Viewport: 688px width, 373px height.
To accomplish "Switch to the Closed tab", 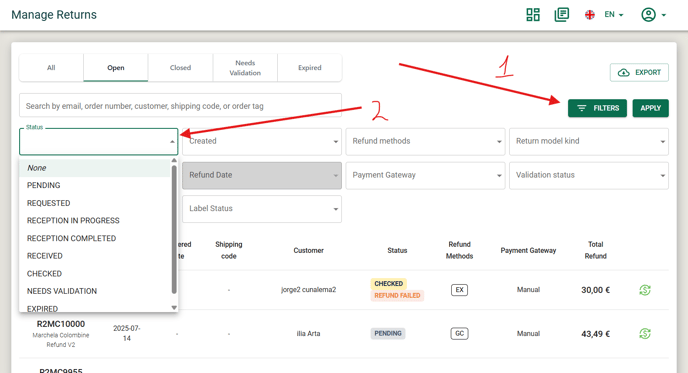I will [180, 68].
